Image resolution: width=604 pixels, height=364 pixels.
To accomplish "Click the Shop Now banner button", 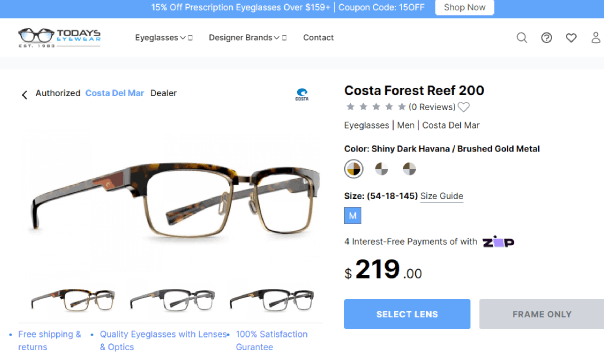I will 464,7.
